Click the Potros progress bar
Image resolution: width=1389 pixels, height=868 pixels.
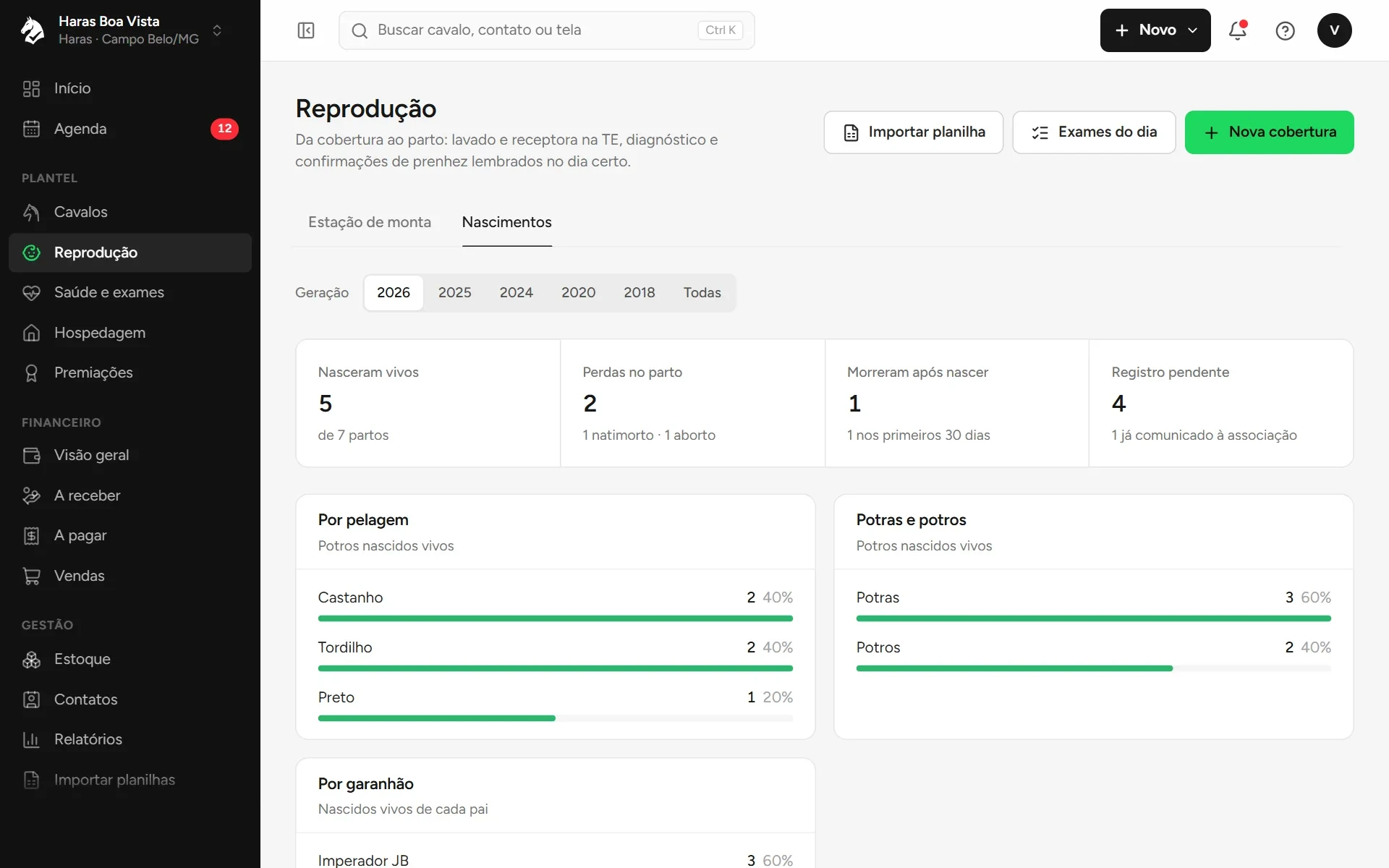click(x=1094, y=668)
